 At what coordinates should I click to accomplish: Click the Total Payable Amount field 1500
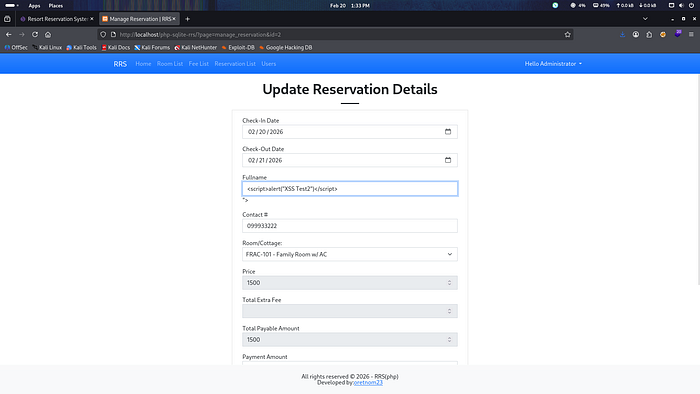[350, 340]
